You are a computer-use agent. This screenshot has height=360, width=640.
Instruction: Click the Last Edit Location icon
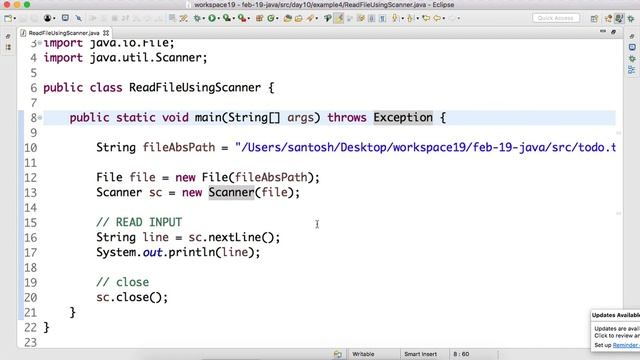(x=426, y=18)
